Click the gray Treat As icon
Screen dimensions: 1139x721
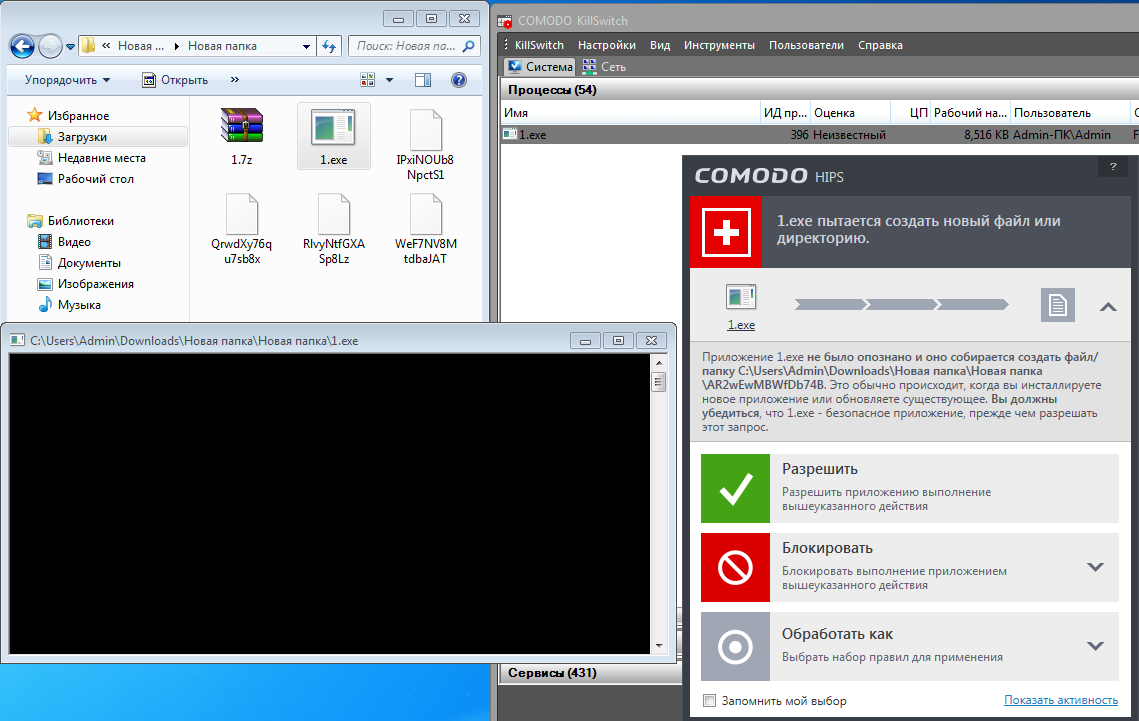click(735, 646)
